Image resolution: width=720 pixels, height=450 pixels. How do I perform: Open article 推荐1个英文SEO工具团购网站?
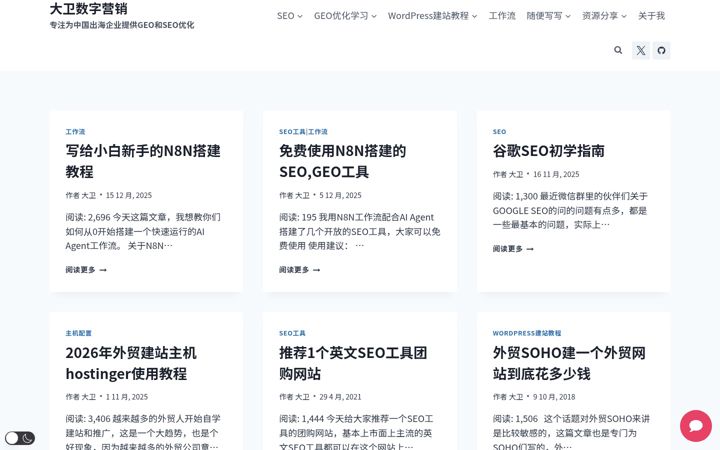pyautogui.click(x=353, y=363)
